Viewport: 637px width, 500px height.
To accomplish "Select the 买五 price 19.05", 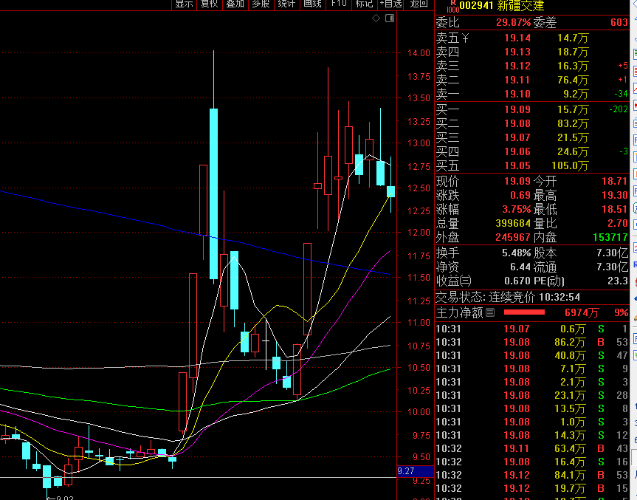I will (517, 166).
